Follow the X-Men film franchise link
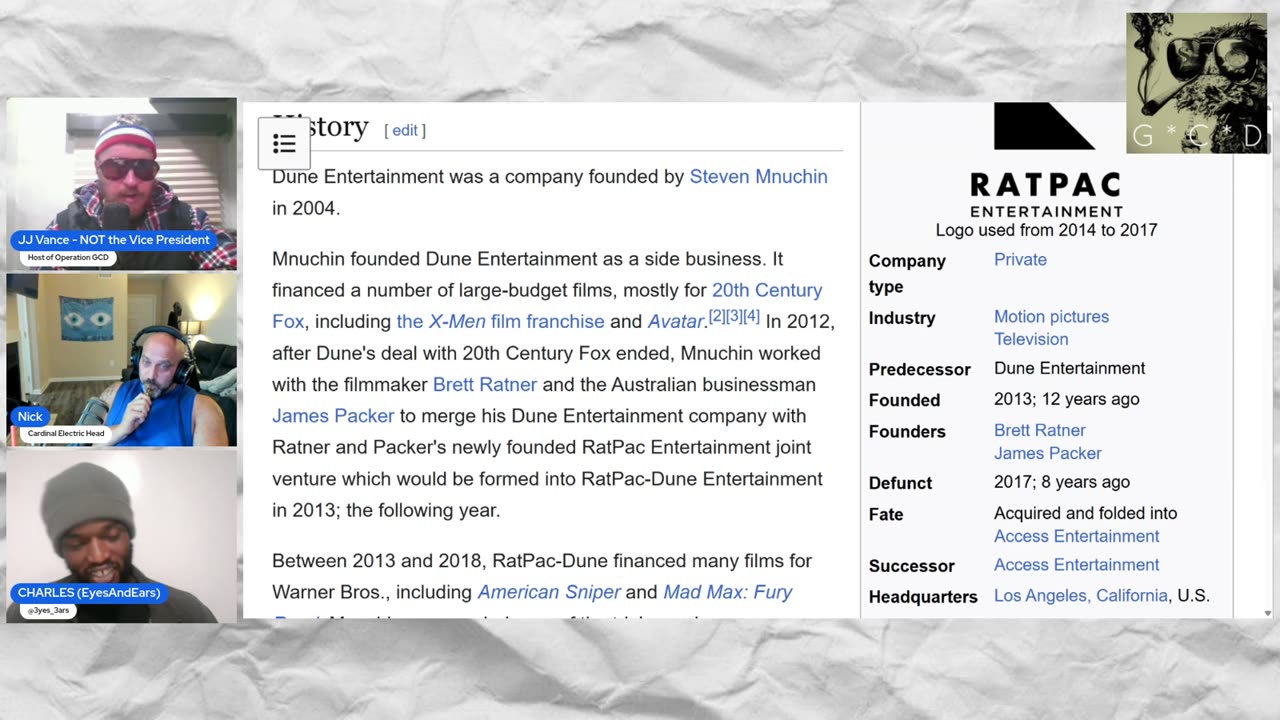 coord(500,321)
